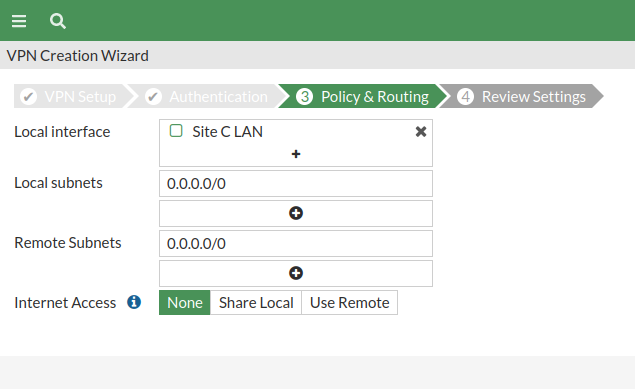This screenshot has height=389, width=635.
Task: Go to Review Settings wizard step
Action: pyautogui.click(x=522, y=96)
